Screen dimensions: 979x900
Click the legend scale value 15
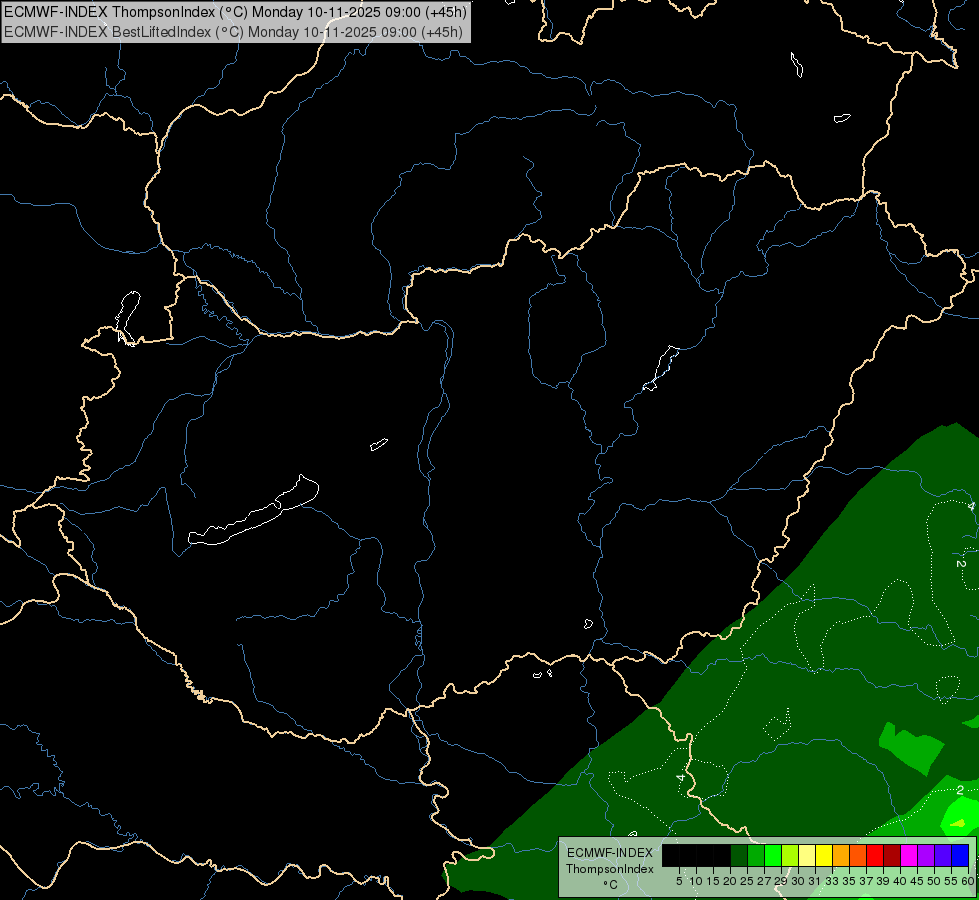(713, 881)
